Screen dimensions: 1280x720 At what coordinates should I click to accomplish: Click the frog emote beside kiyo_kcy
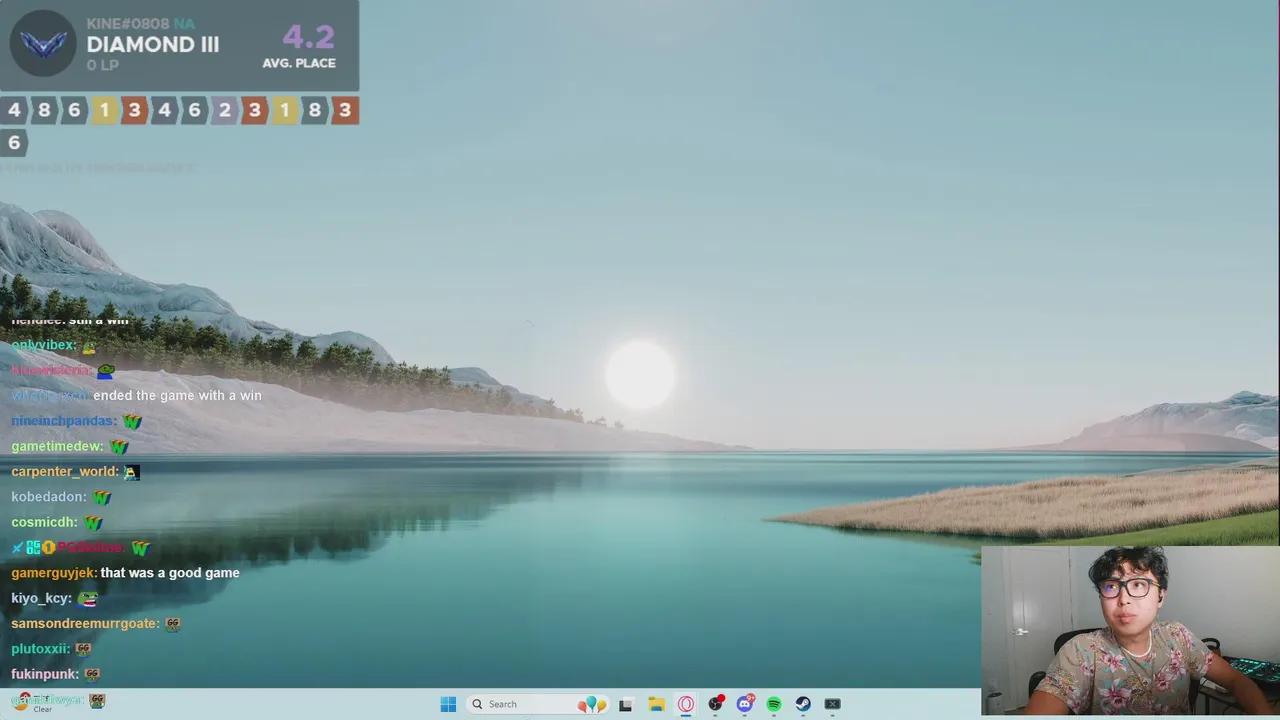pos(88,598)
